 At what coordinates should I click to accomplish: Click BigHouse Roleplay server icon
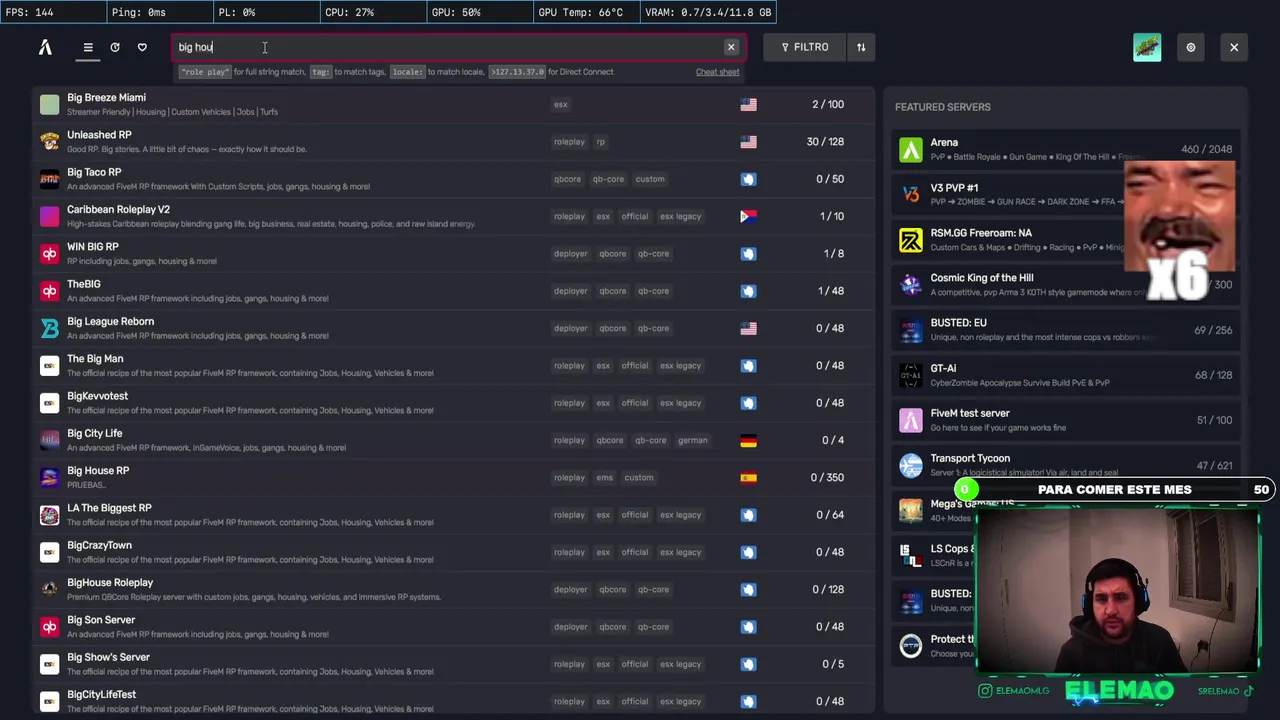49,589
